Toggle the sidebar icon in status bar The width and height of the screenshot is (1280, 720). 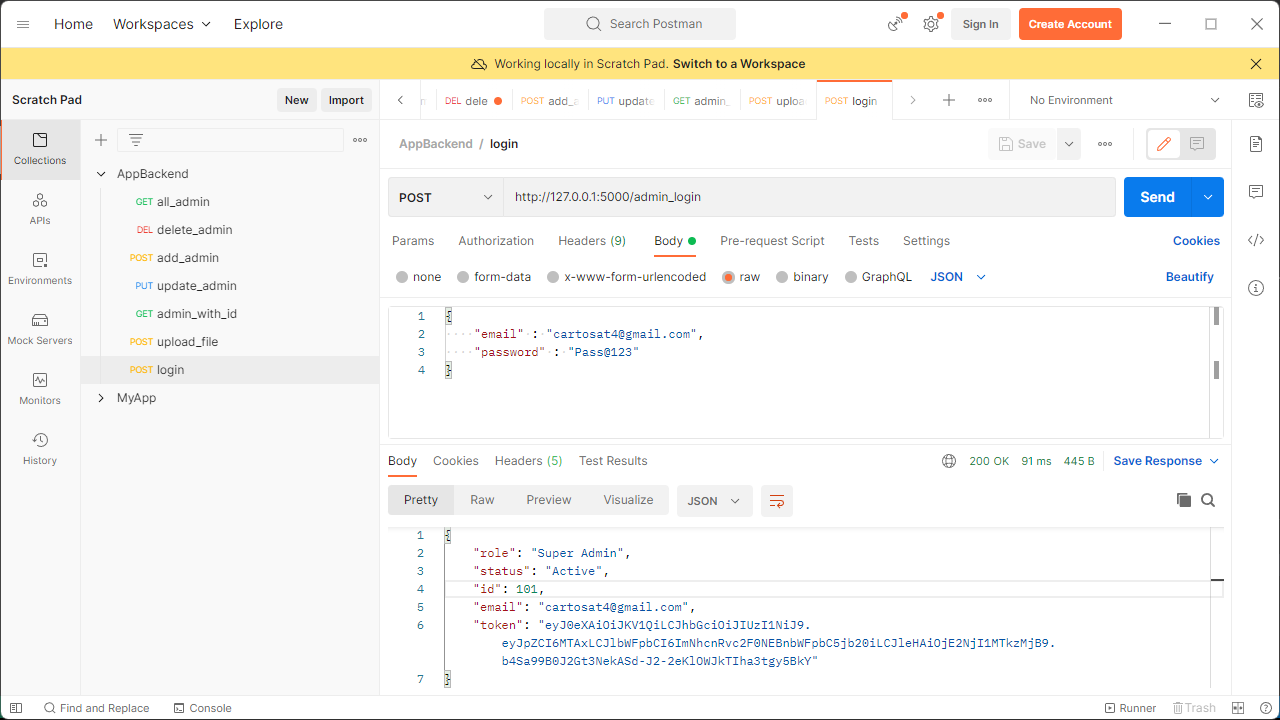point(16,708)
